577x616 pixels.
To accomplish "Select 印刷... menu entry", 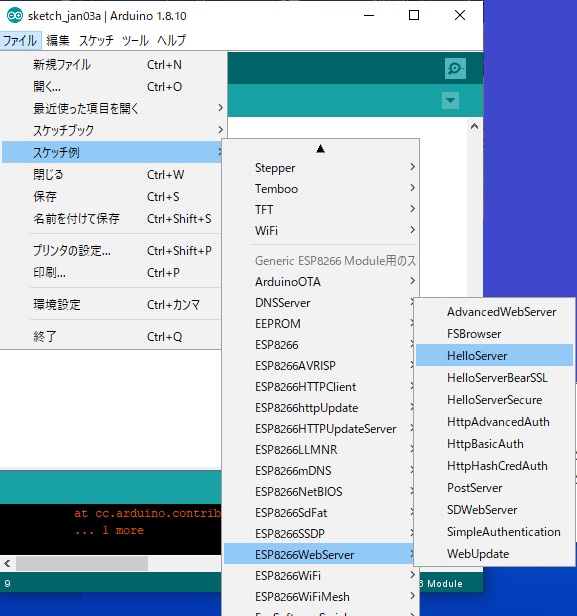I will pyautogui.click(x=113, y=273).
